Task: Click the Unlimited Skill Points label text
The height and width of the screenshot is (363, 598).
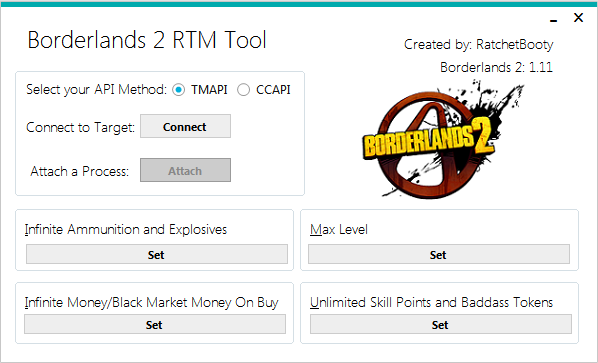Action: pos(431,302)
